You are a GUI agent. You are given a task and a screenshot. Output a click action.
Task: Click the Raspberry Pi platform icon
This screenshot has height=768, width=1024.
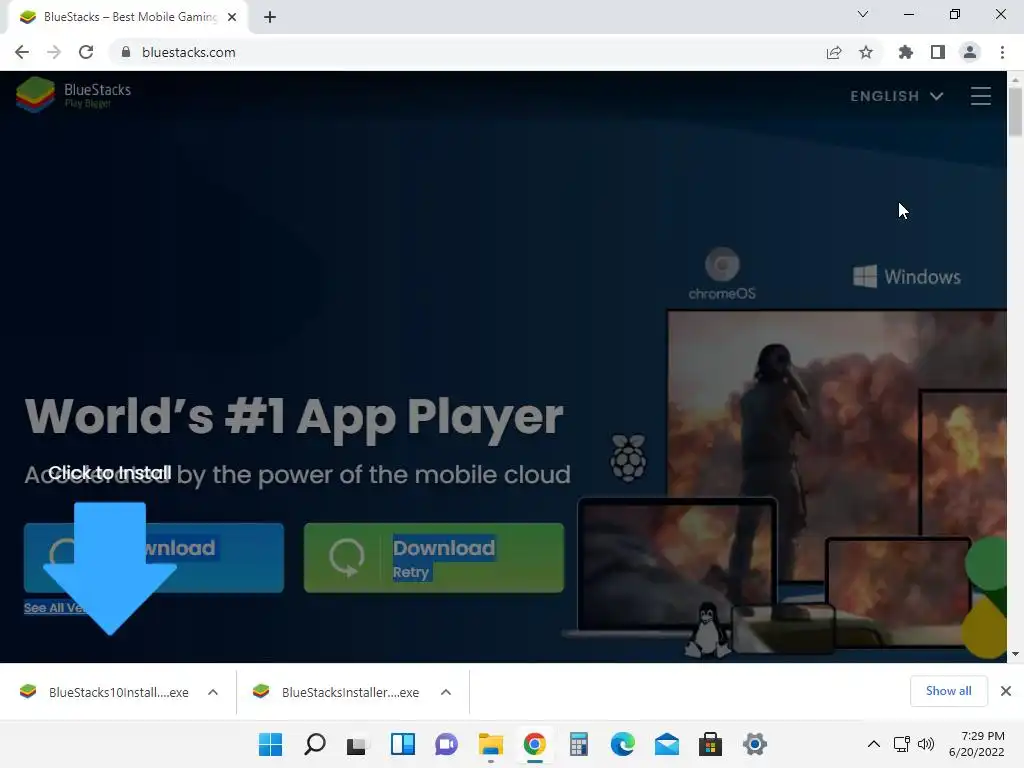click(x=628, y=458)
